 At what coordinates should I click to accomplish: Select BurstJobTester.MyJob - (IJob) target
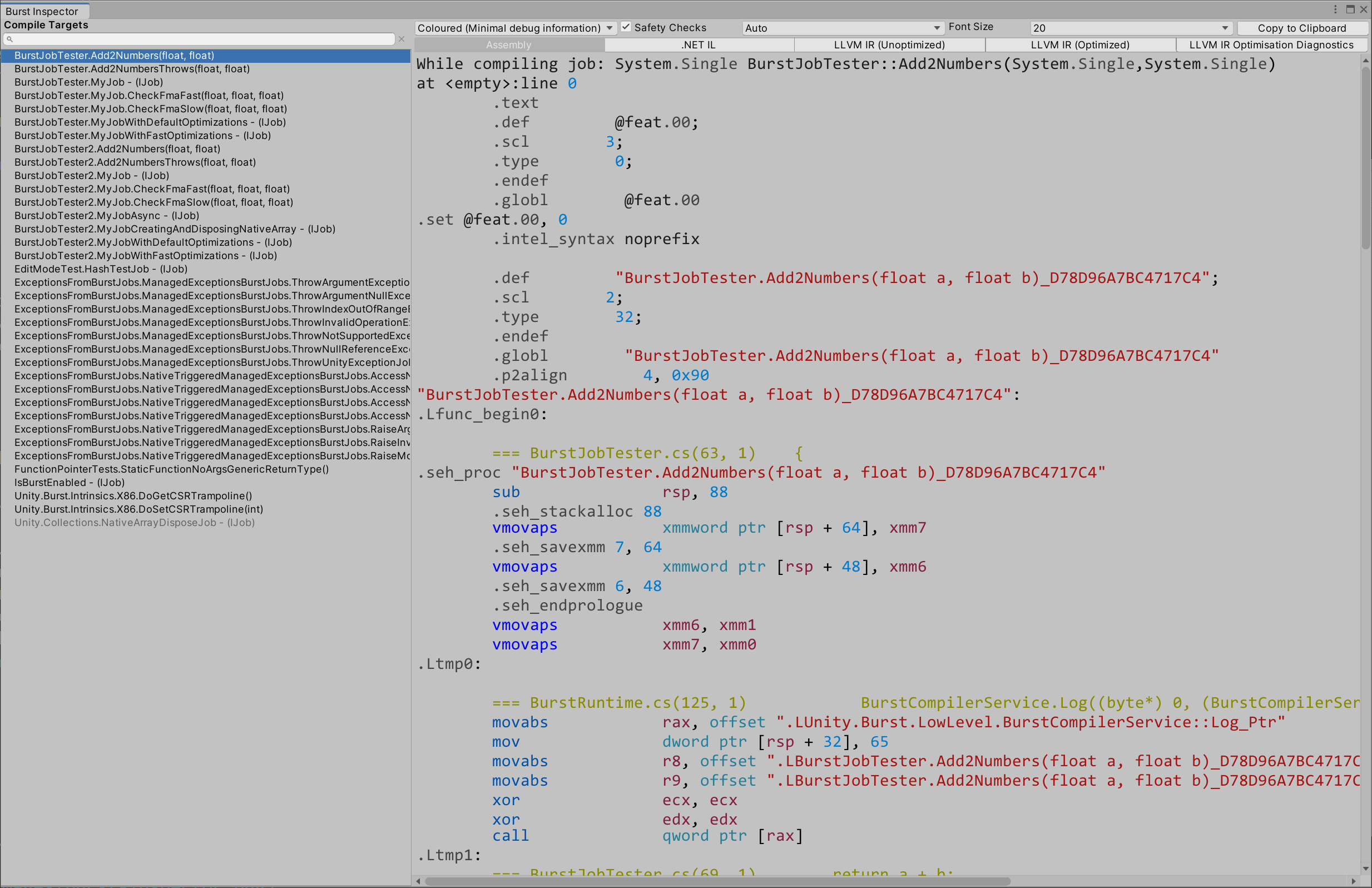89,82
